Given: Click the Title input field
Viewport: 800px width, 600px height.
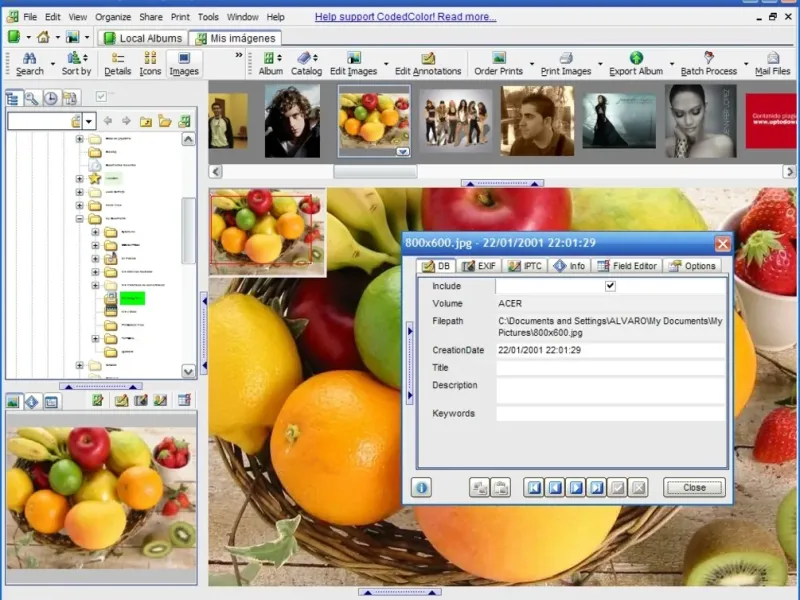Looking at the screenshot, I should click(610, 368).
